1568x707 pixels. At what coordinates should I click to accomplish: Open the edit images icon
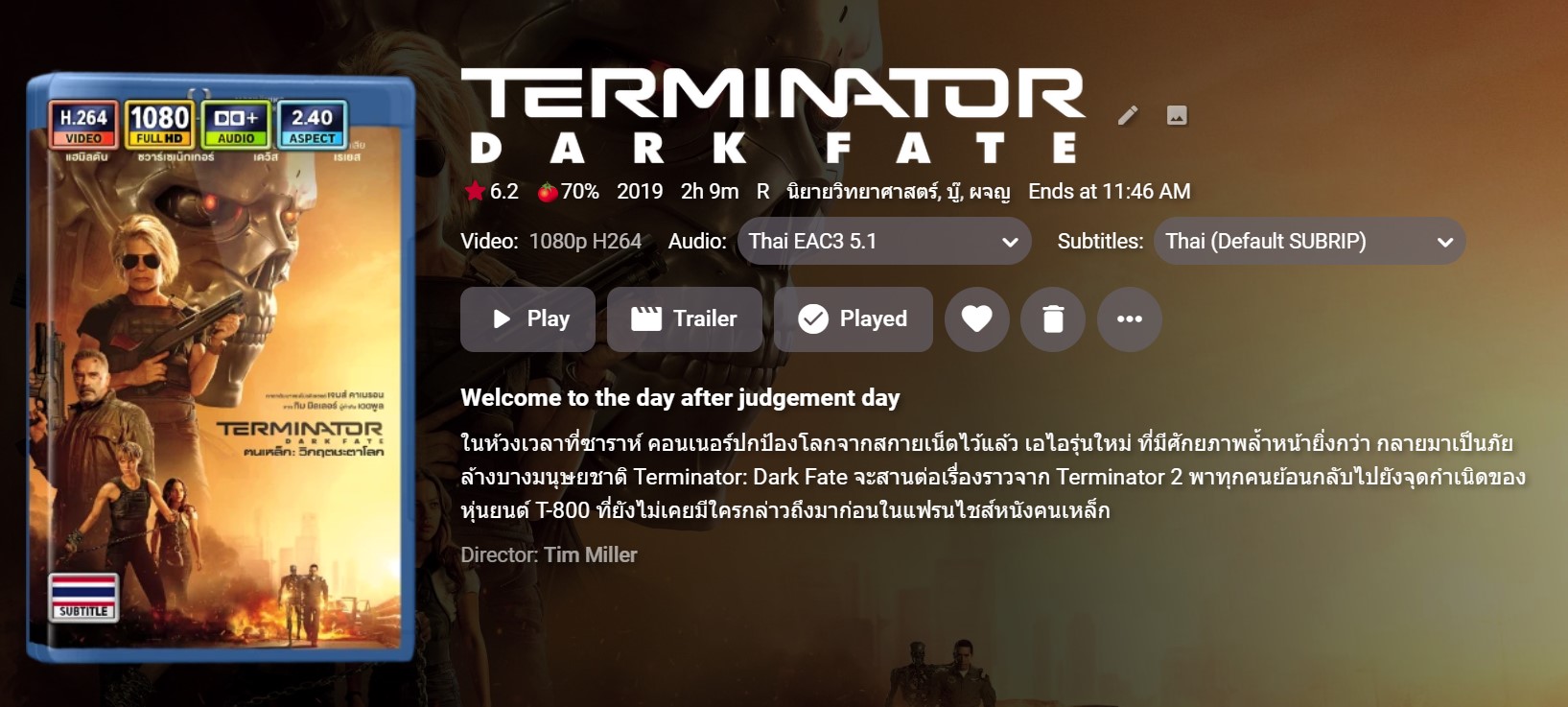[x=1177, y=115]
